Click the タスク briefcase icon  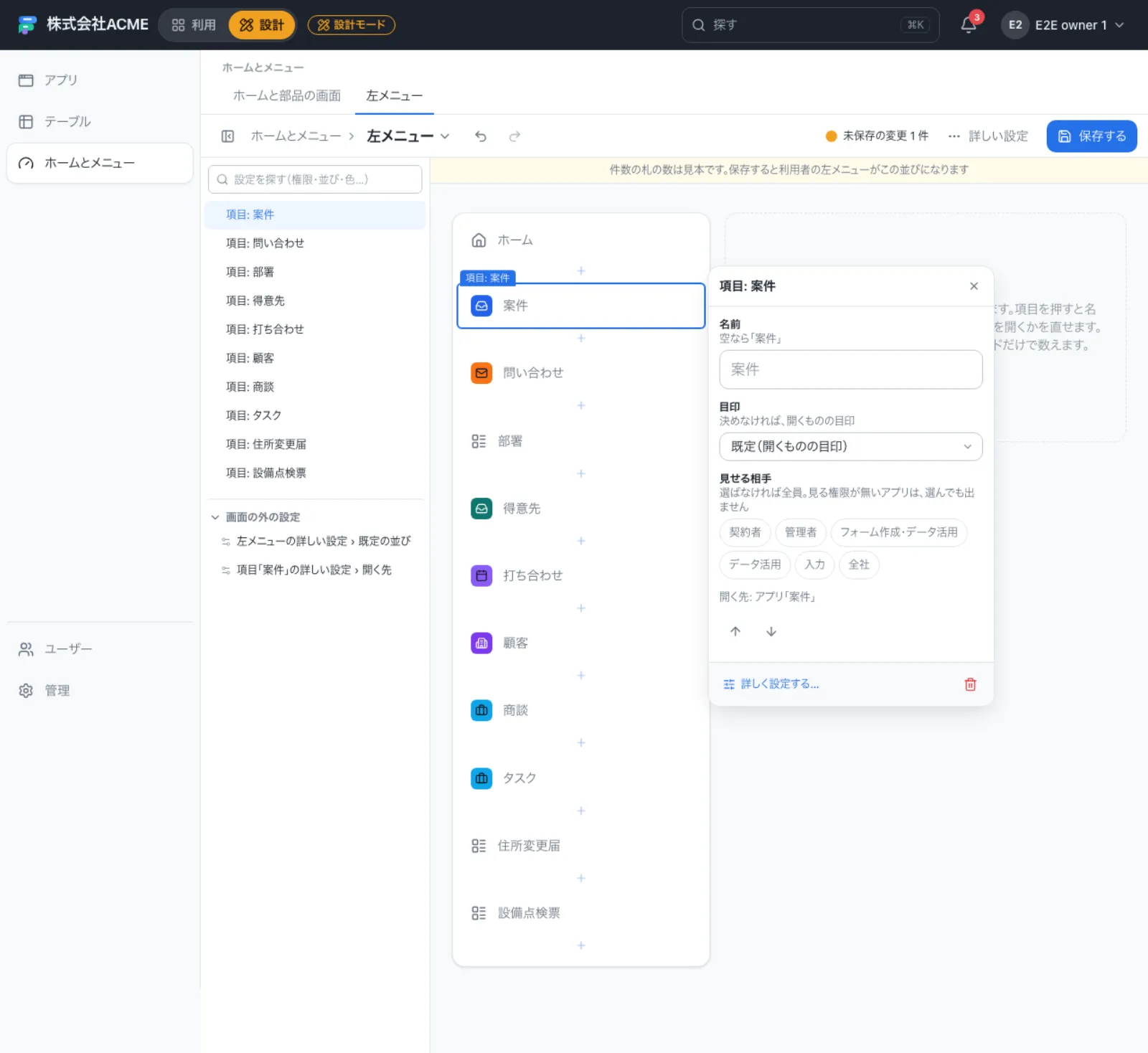click(x=481, y=778)
